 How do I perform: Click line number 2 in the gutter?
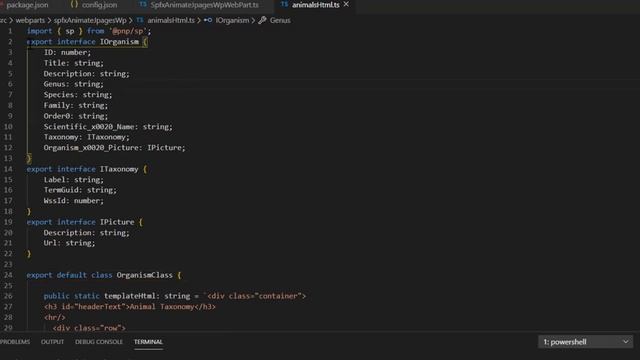10,42
